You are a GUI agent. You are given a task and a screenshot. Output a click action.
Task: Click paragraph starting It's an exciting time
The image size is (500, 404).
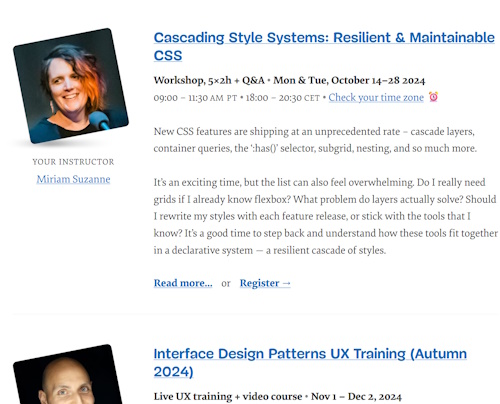coord(326,216)
